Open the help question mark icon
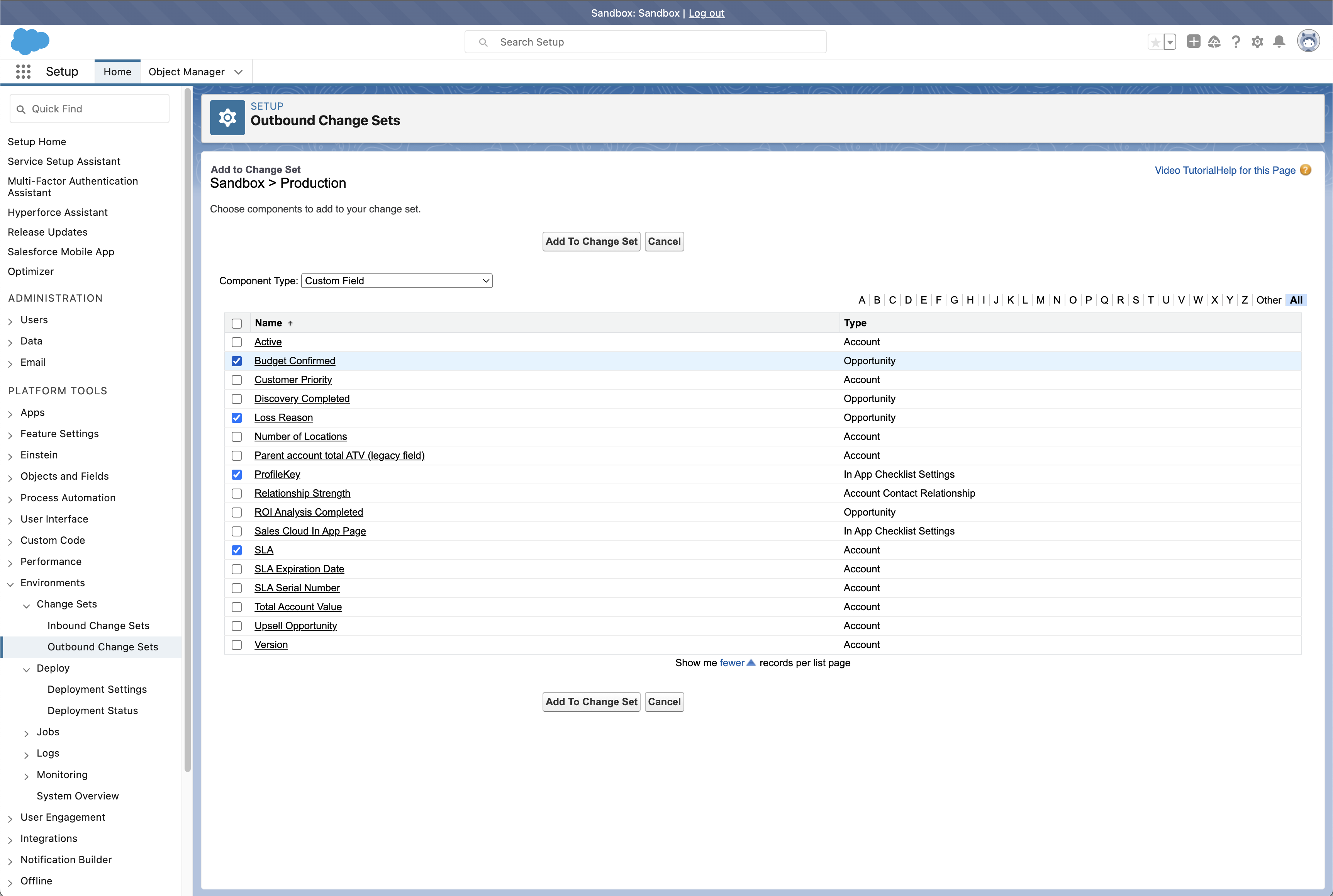 1235,42
